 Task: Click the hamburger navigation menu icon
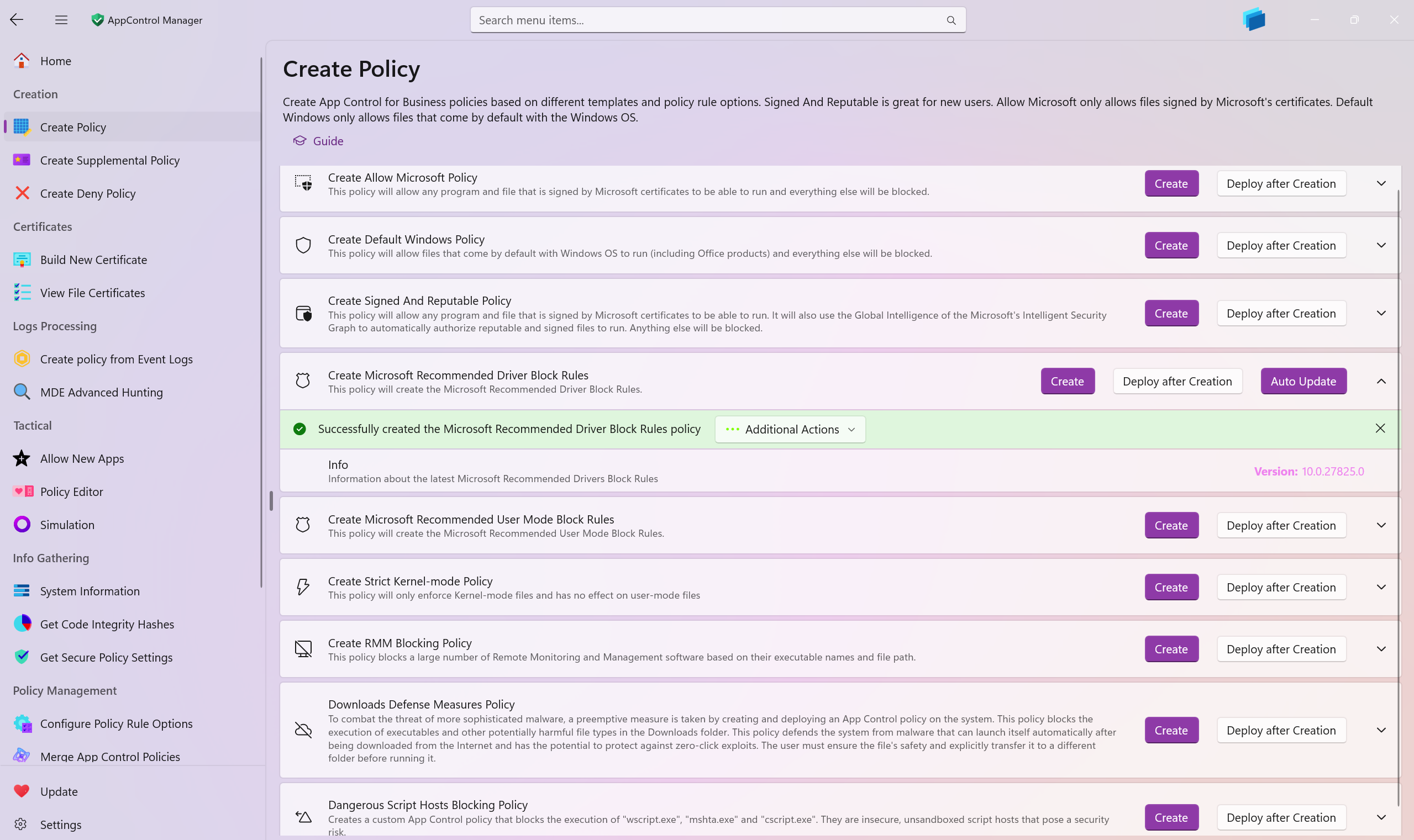pyautogui.click(x=61, y=20)
